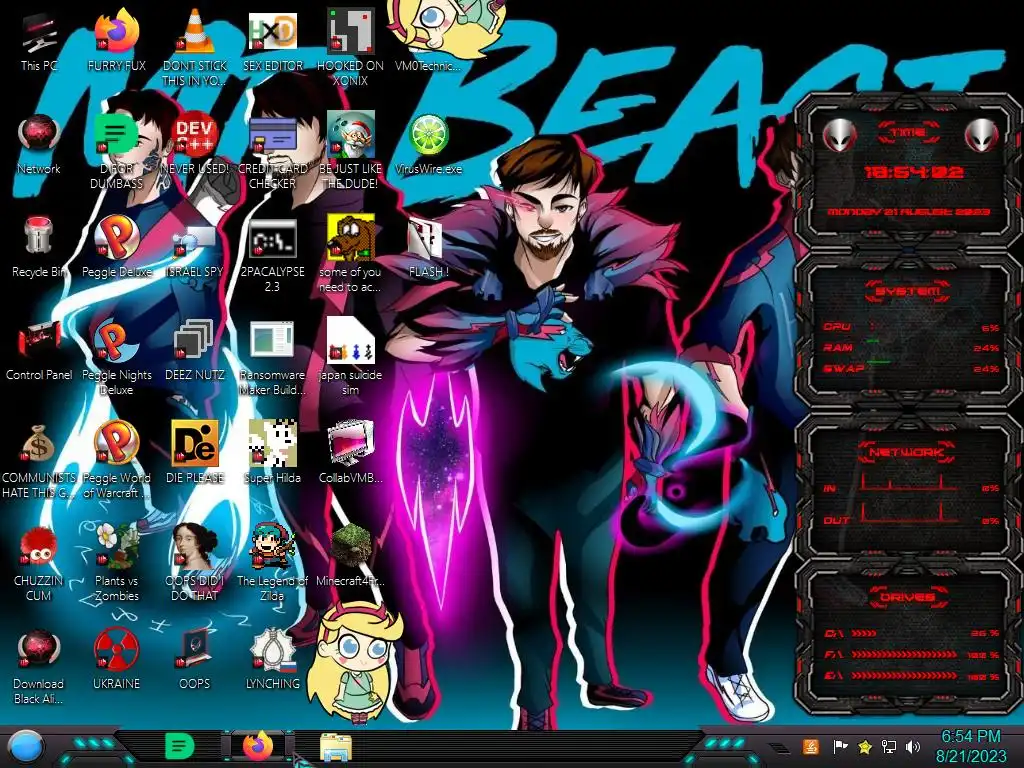This screenshot has width=1024, height=768.
Task: Open File Explorer from the taskbar
Action: point(335,748)
